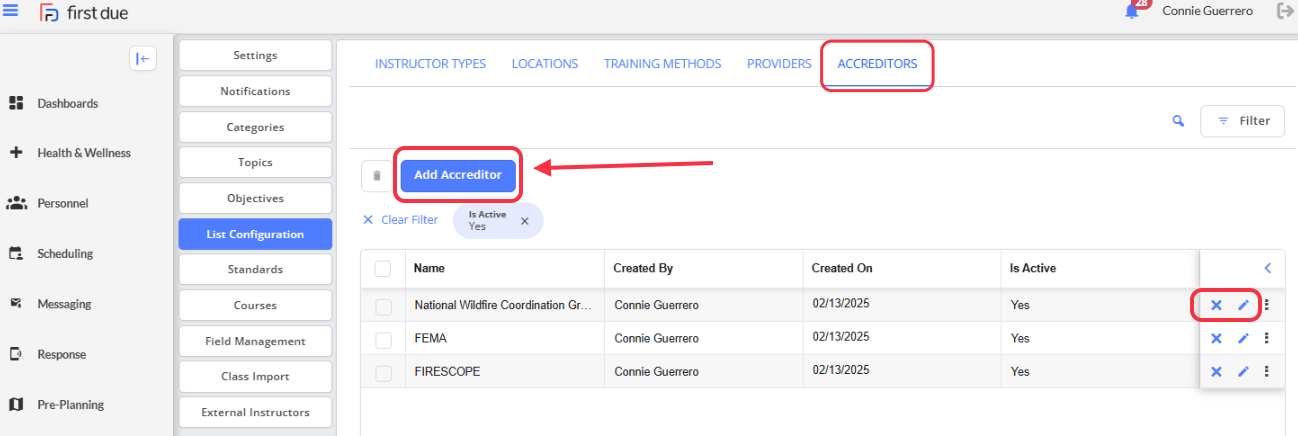The width and height of the screenshot is (1298, 436).
Task: Click the Clear Filter link
Action: (x=400, y=220)
